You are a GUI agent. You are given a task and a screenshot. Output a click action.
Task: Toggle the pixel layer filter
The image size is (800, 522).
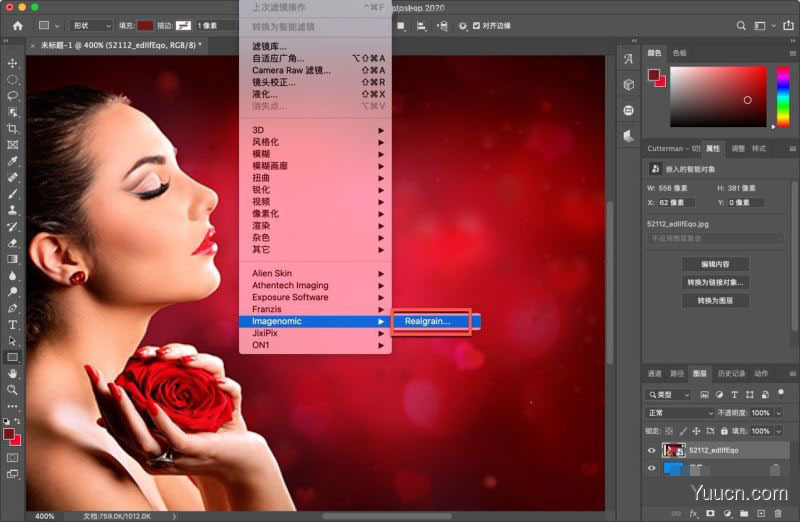(704, 394)
